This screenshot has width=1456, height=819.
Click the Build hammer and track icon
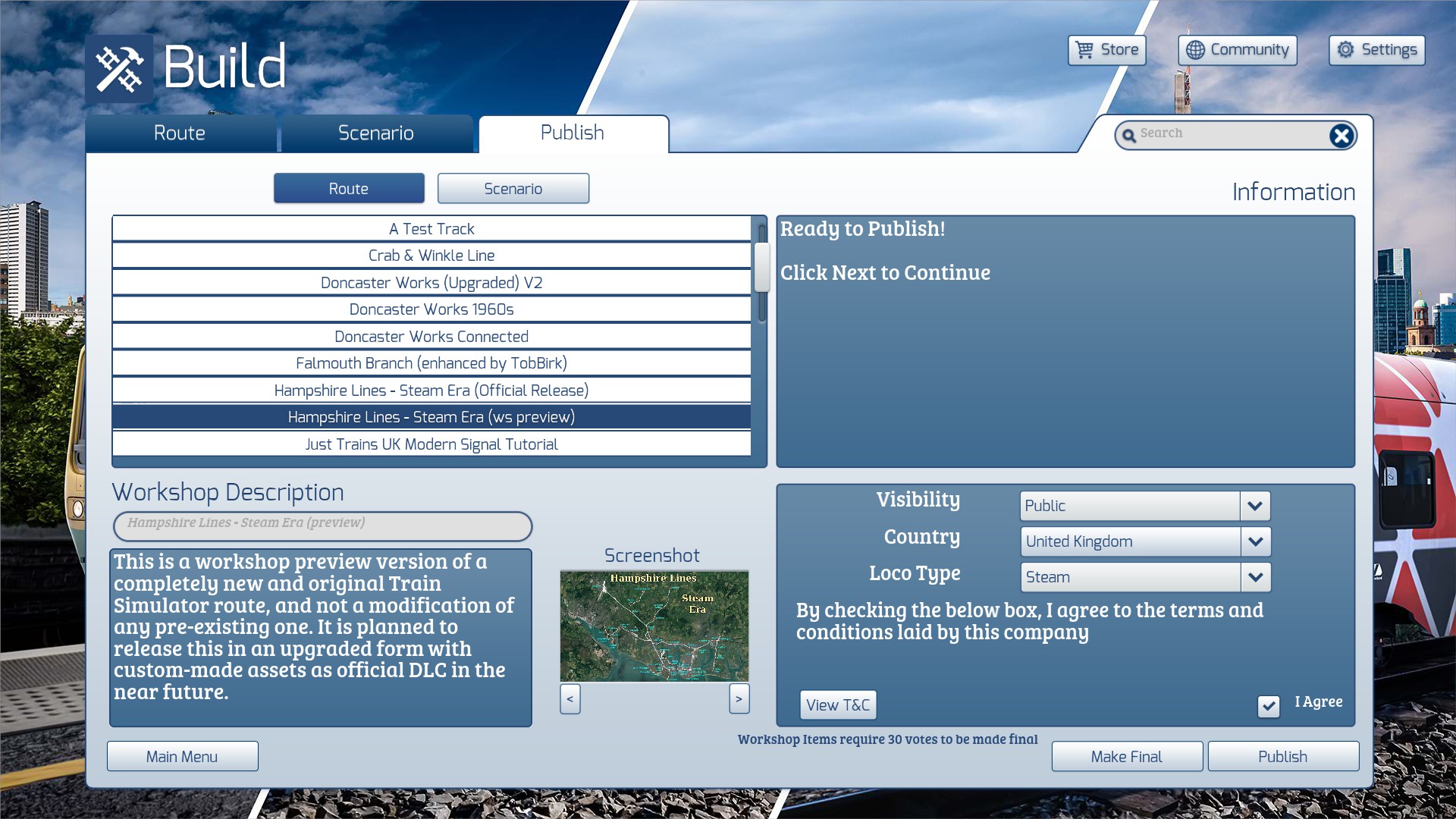[x=119, y=69]
